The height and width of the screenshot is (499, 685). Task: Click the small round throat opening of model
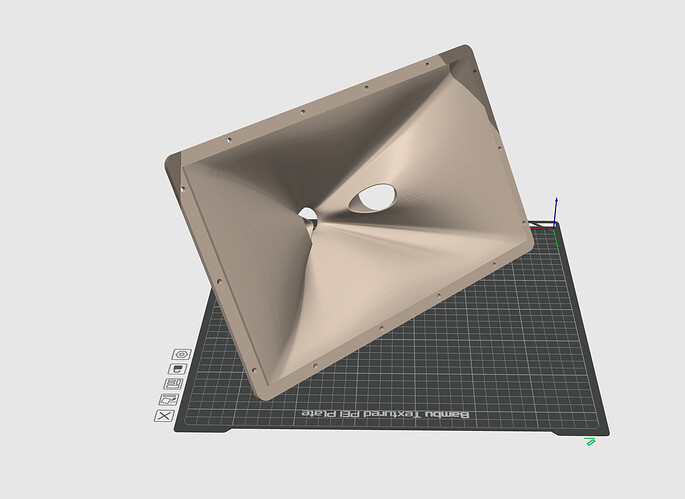tap(308, 214)
